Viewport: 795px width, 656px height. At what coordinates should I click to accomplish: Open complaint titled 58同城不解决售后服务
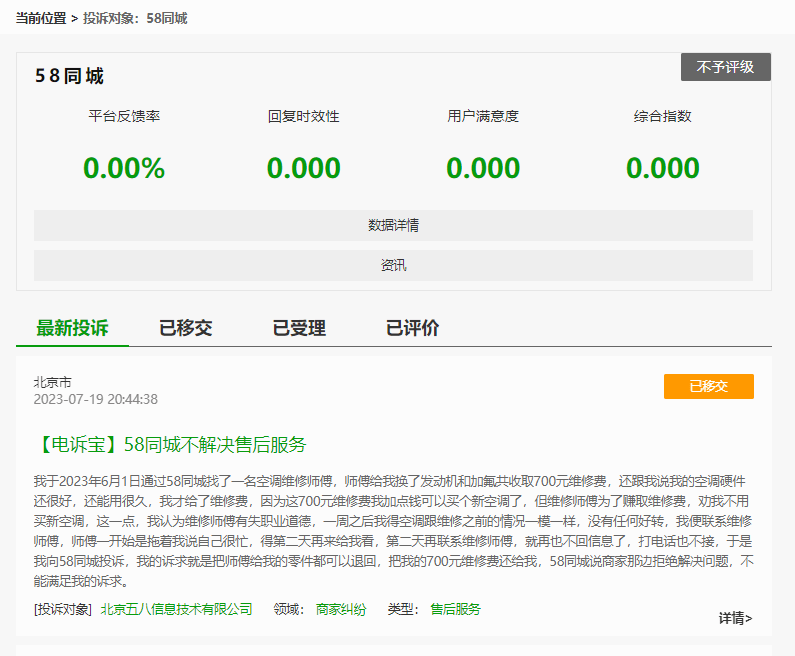[170, 444]
